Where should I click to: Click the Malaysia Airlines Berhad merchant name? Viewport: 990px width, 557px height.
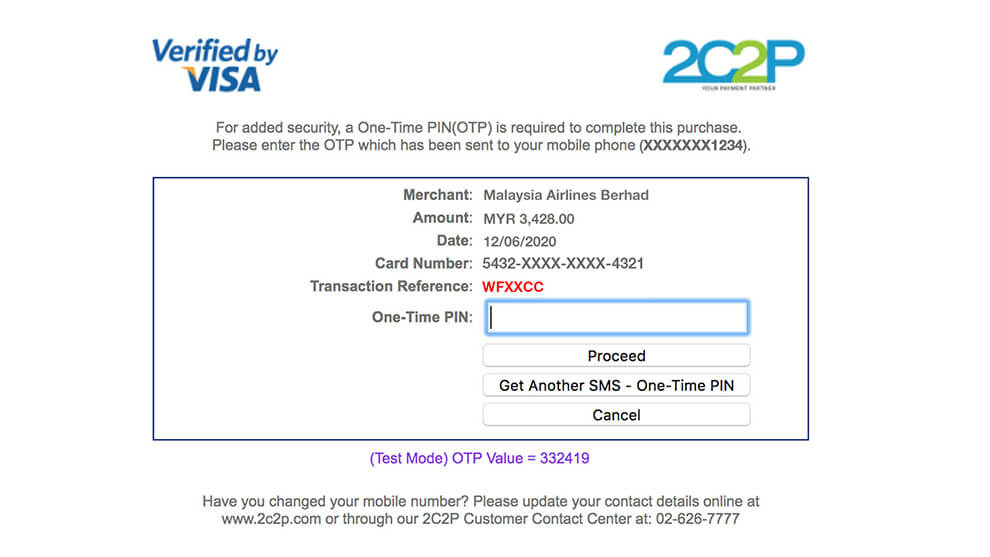566,195
